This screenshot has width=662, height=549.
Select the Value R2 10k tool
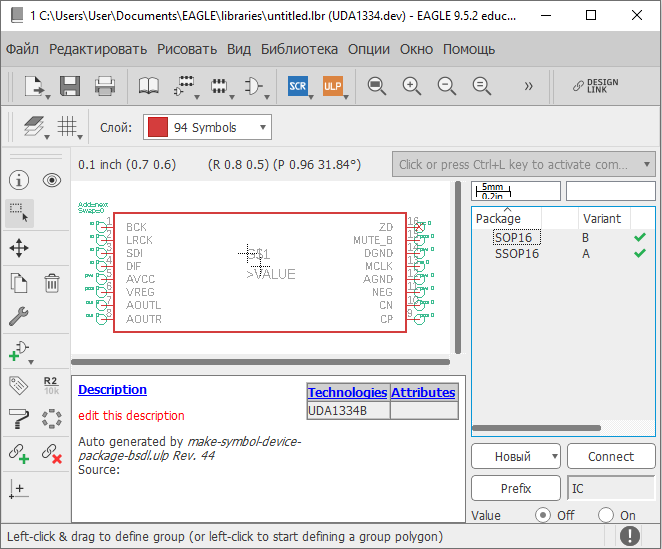coord(52,385)
